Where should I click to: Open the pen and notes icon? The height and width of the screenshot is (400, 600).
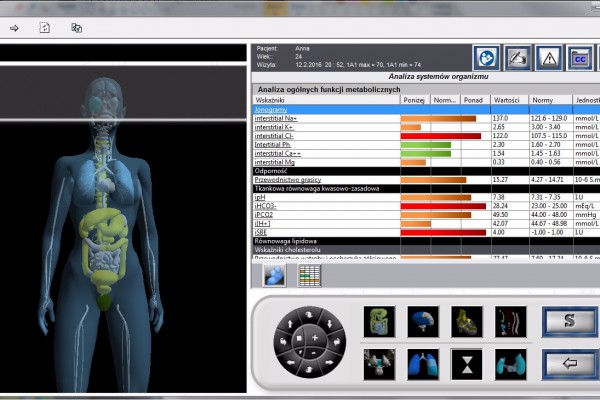(518, 57)
